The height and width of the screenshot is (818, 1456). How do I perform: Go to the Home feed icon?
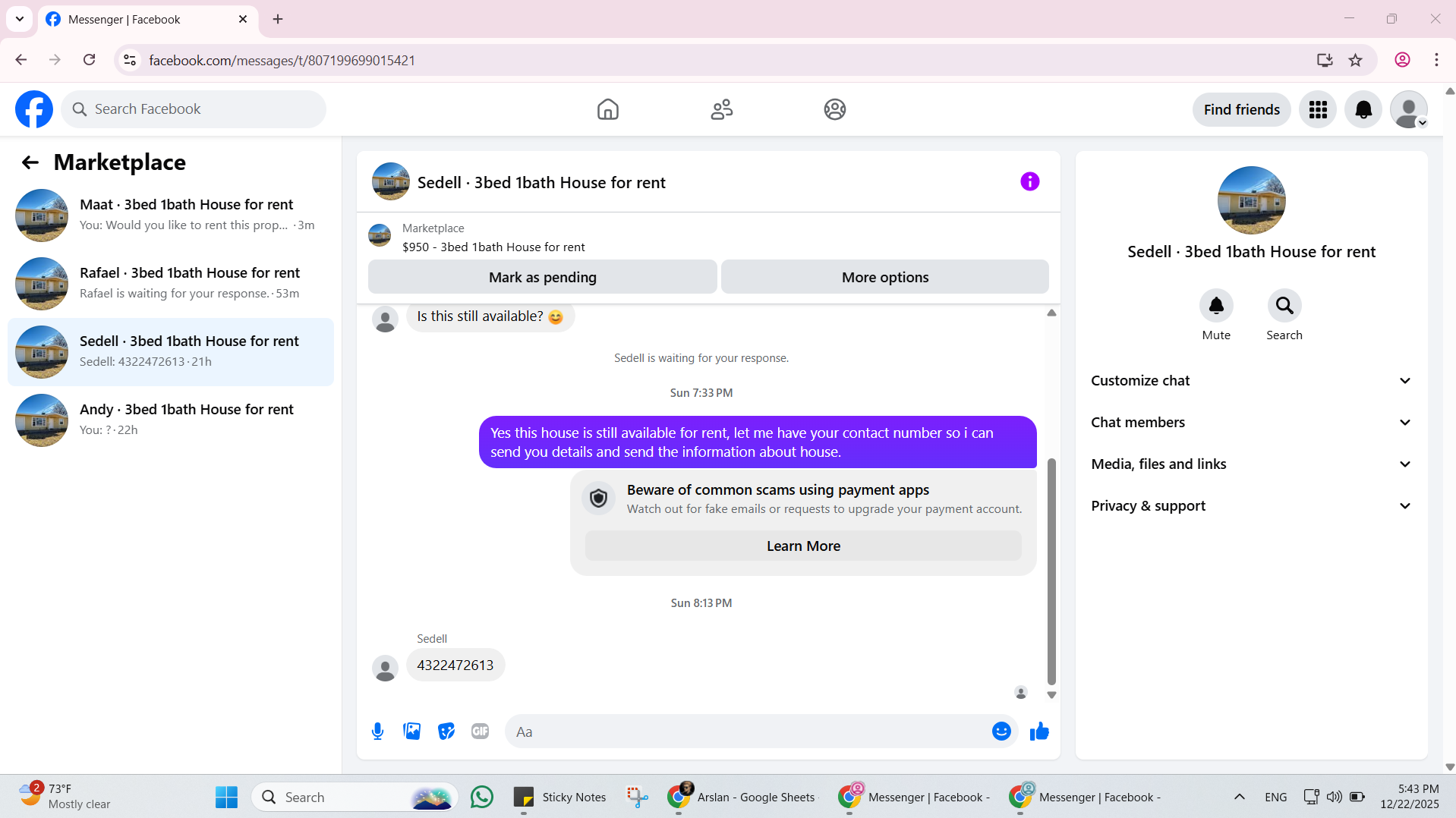coord(607,109)
